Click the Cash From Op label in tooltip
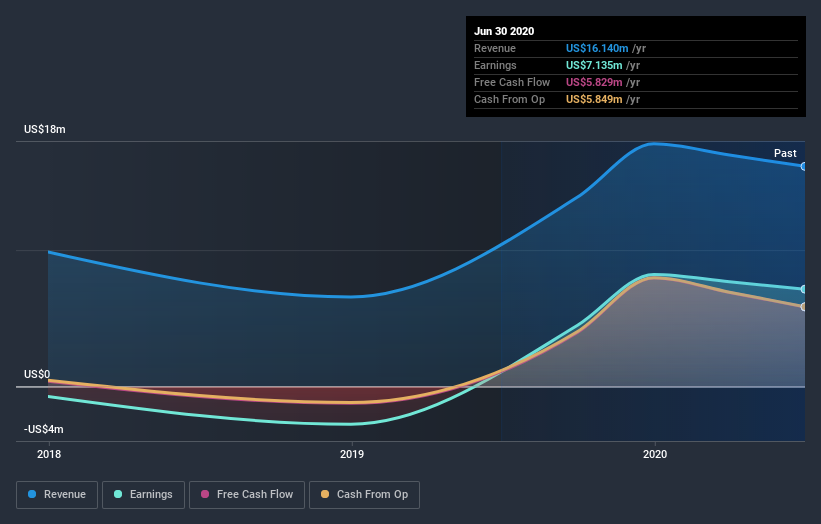821x524 pixels. pos(509,99)
